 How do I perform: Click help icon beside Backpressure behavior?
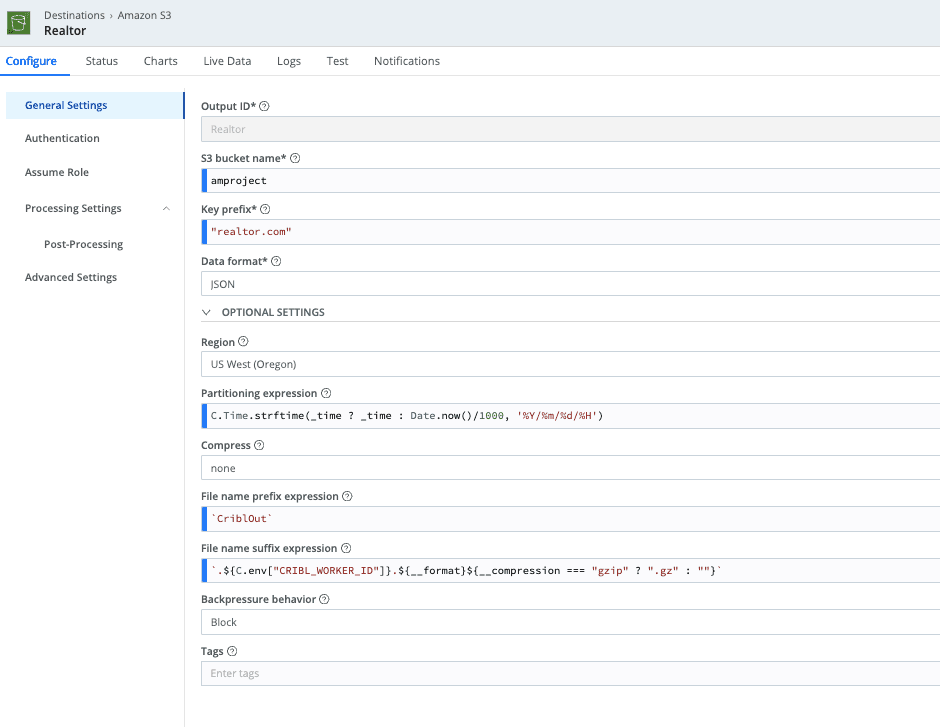tap(325, 600)
